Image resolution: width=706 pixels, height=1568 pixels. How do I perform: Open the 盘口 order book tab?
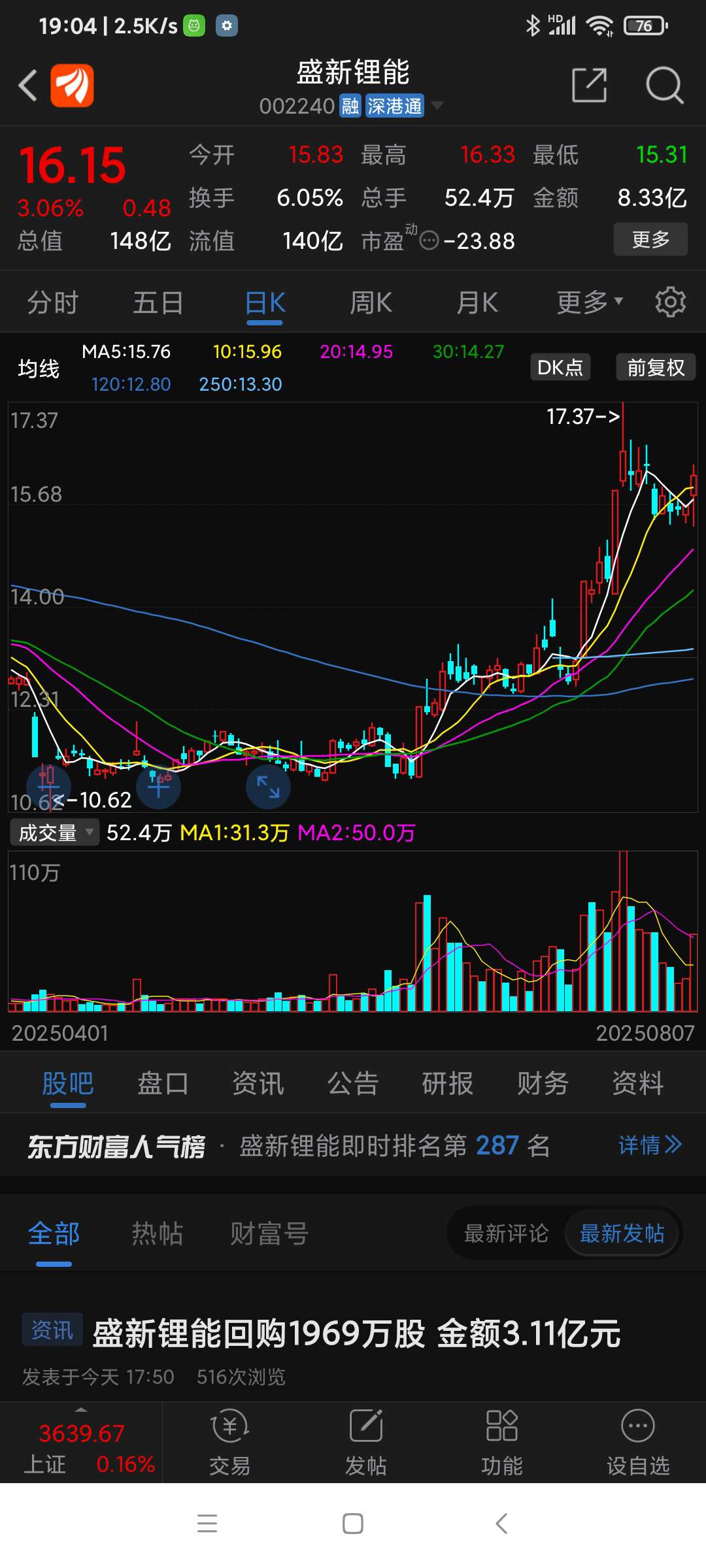click(163, 1083)
